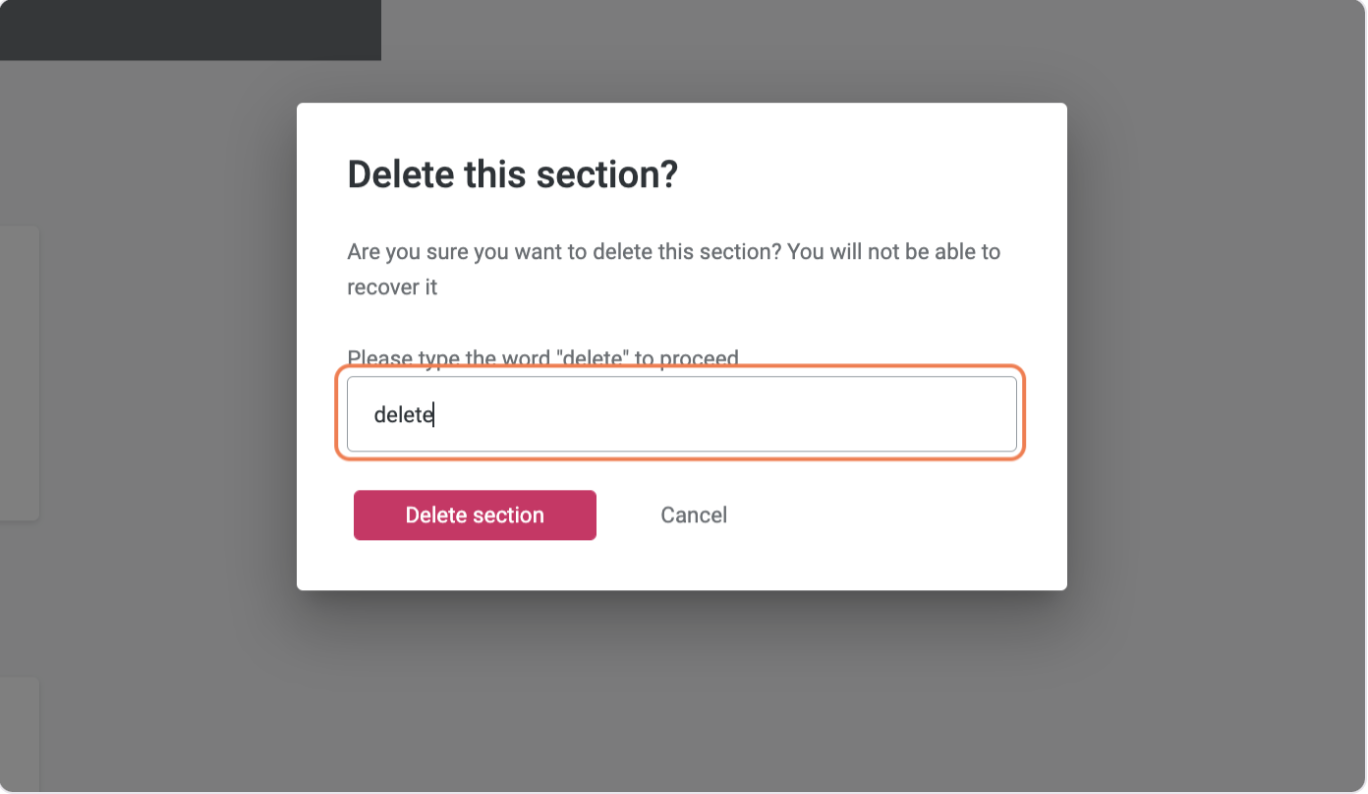Click blank dialog area right of Cancel

(900, 515)
